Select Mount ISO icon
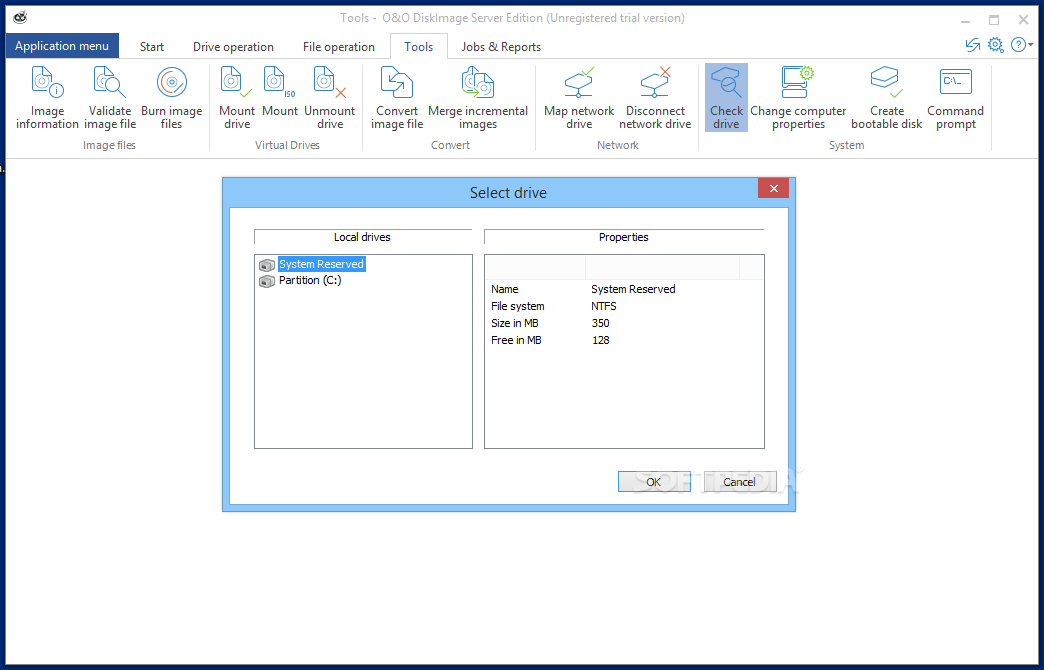This screenshot has width=1044, height=670. (x=280, y=92)
